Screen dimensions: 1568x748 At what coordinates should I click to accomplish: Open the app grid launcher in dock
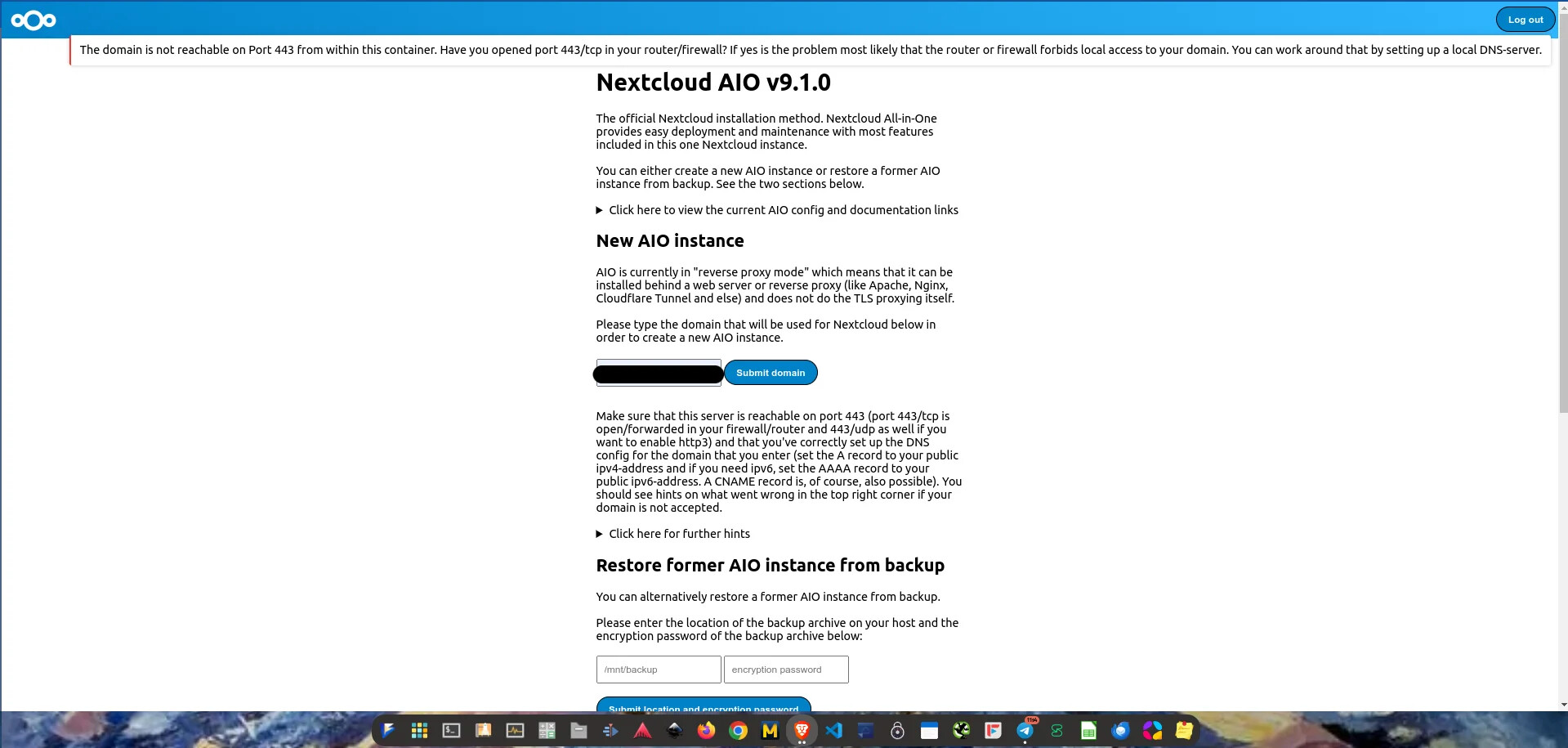[x=419, y=730]
